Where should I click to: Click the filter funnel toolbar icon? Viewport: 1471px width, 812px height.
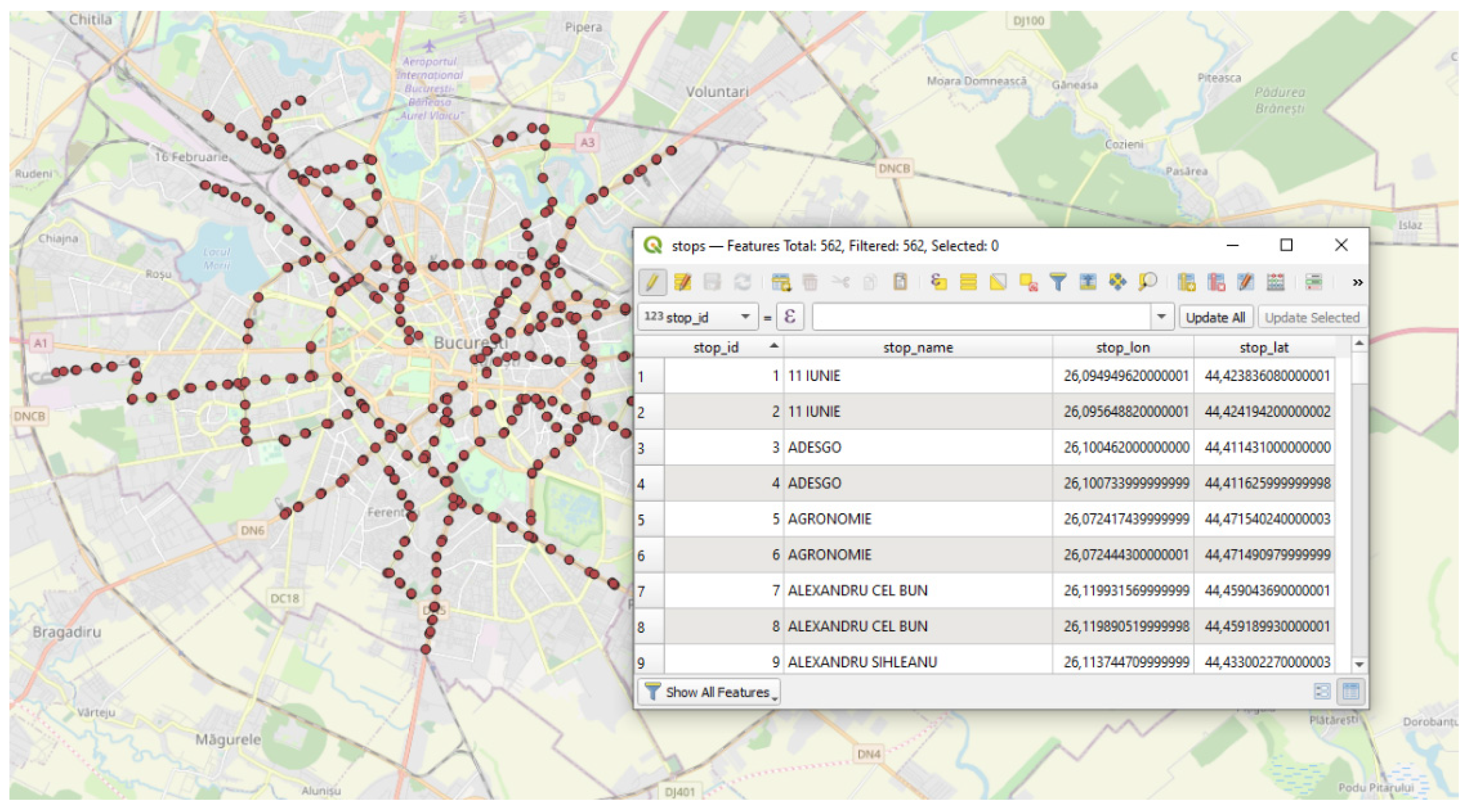click(x=1058, y=282)
